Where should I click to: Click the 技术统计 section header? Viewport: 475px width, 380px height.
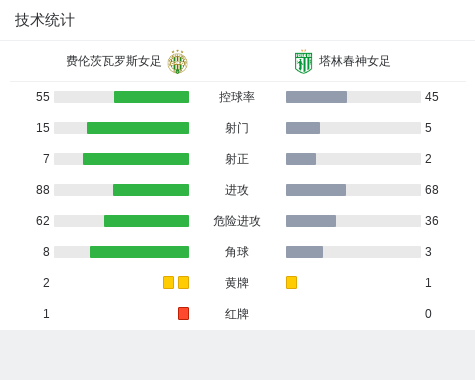coord(45,20)
